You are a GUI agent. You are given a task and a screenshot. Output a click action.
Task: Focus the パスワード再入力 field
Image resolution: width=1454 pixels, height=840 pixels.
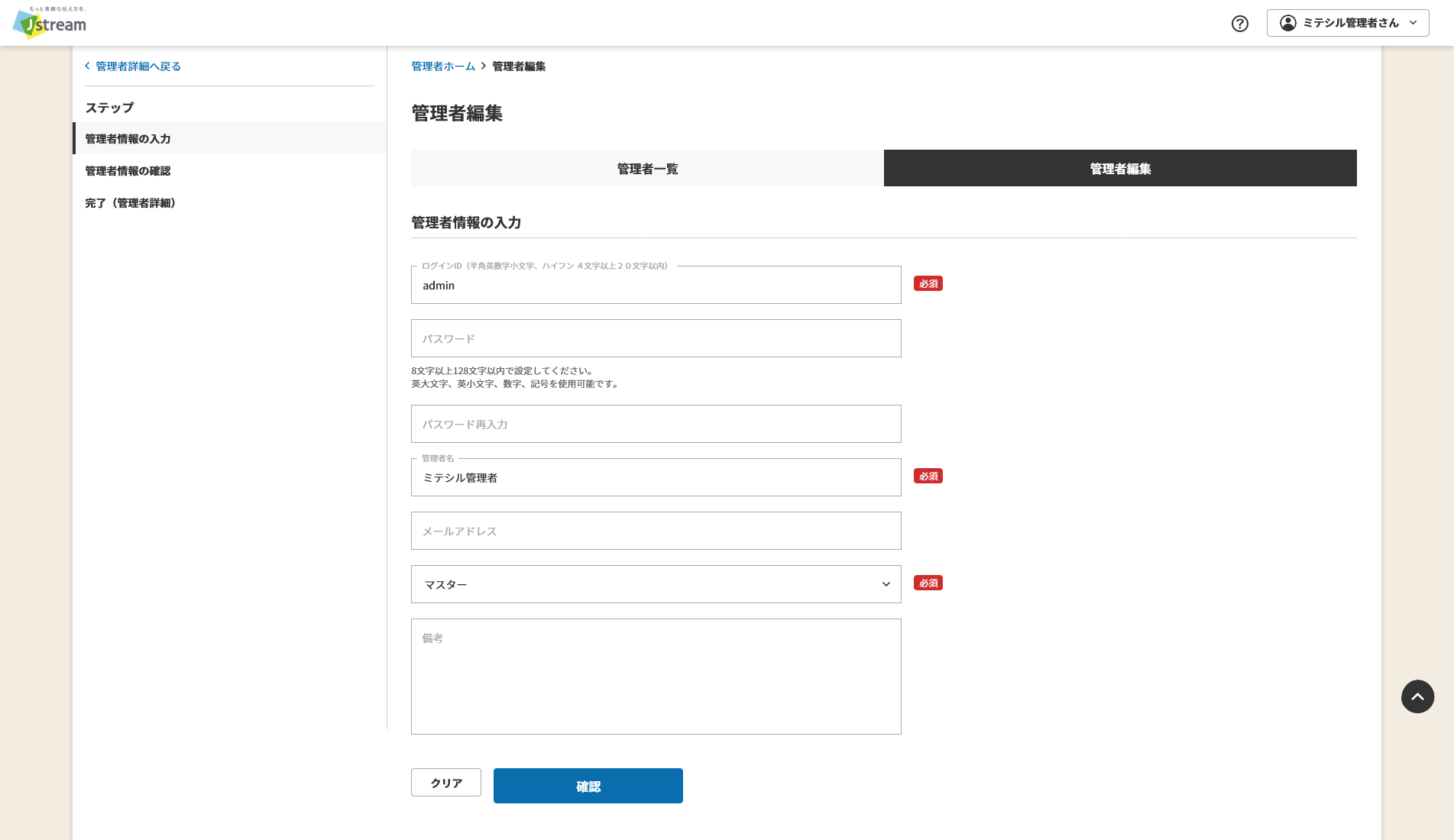(x=656, y=424)
